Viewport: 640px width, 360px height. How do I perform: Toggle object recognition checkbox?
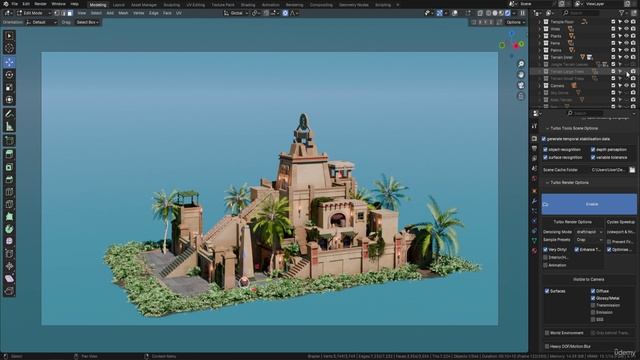point(545,150)
